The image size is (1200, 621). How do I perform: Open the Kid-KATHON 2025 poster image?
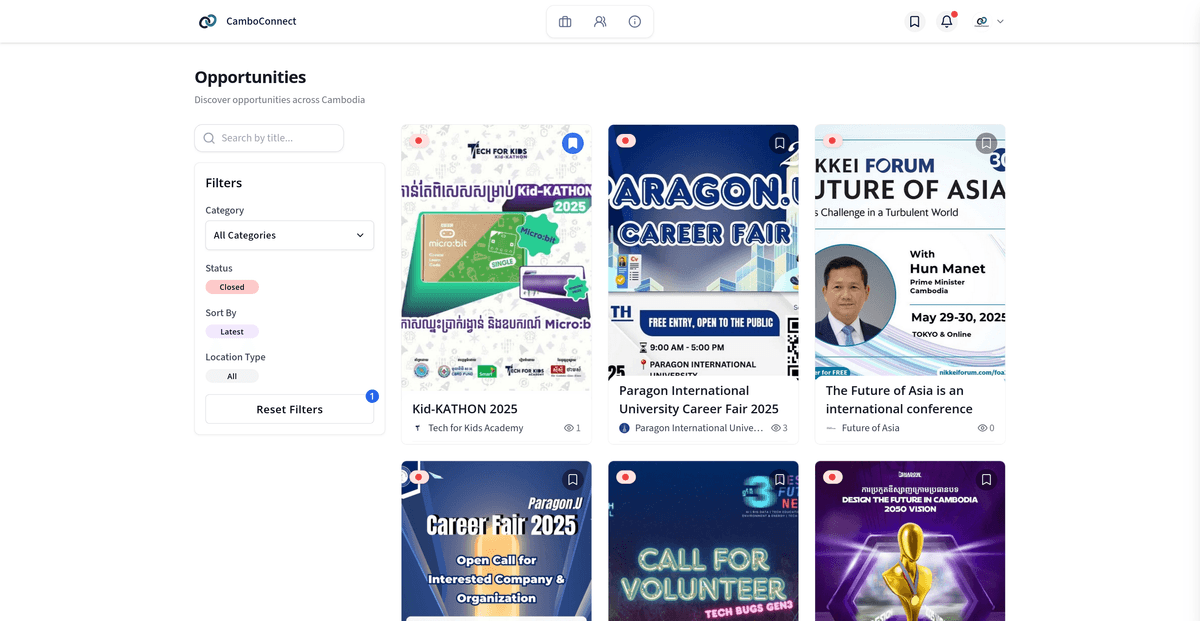click(x=496, y=258)
